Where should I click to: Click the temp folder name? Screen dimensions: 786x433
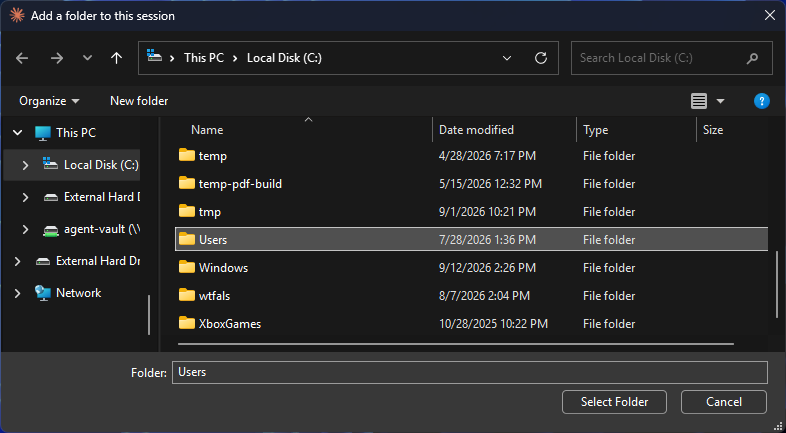point(213,156)
